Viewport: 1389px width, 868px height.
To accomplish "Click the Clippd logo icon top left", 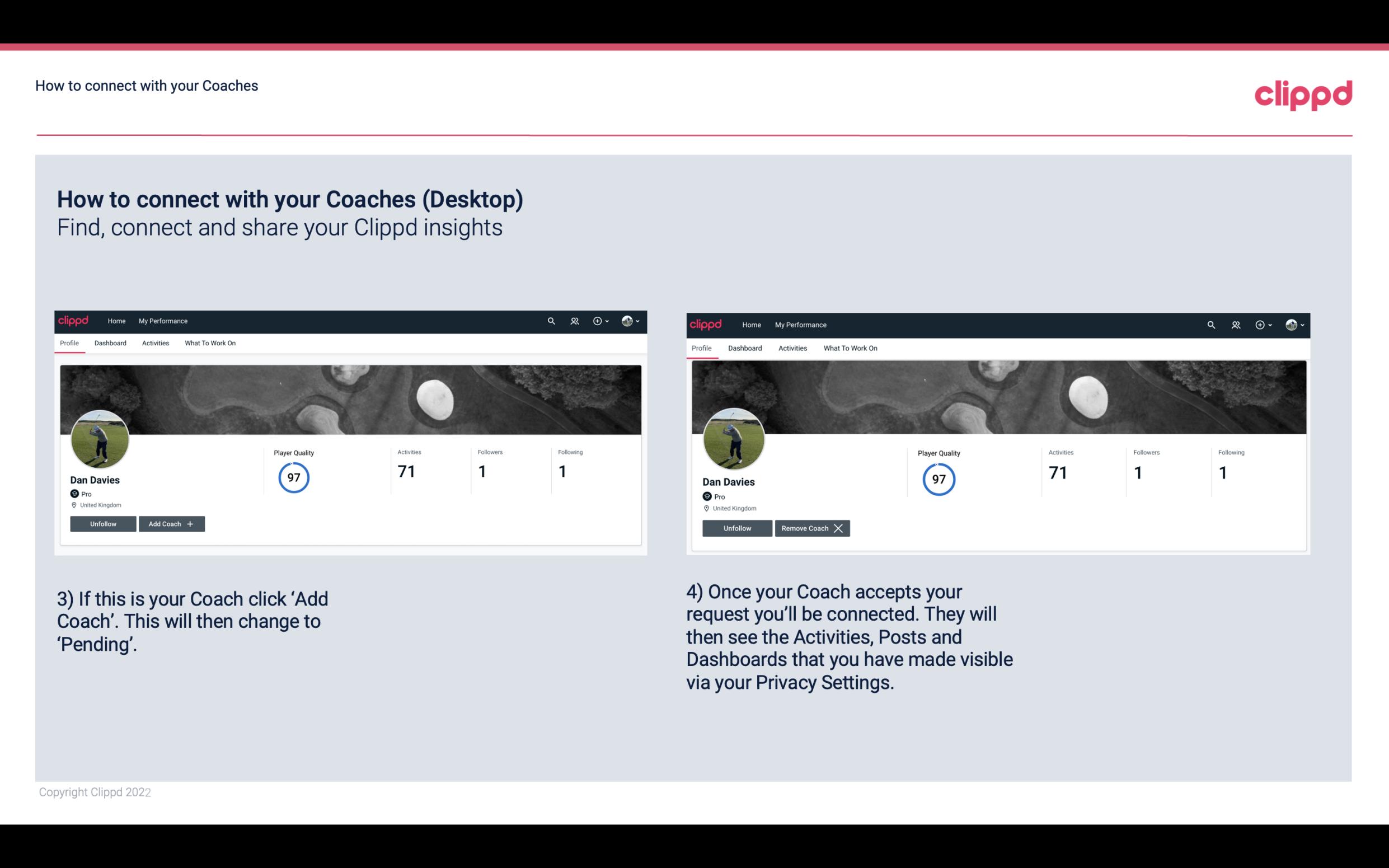I will click(76, 320).
